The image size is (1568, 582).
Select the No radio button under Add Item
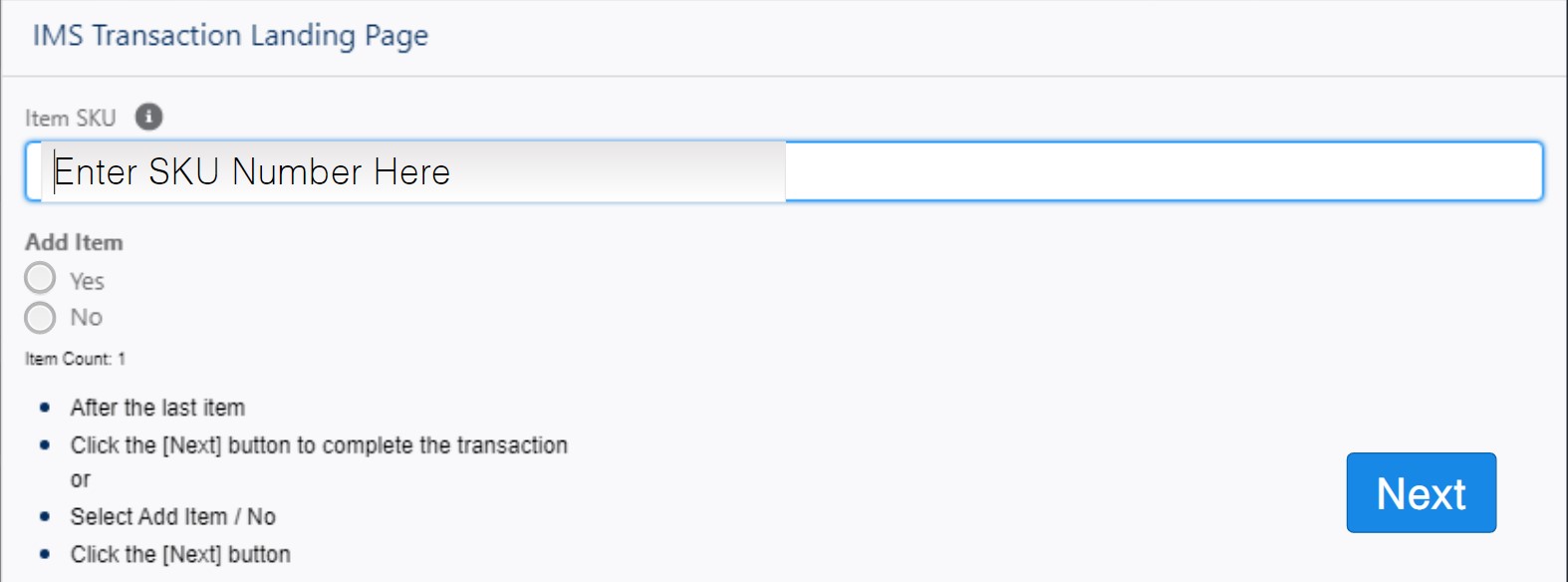[40, 318]
